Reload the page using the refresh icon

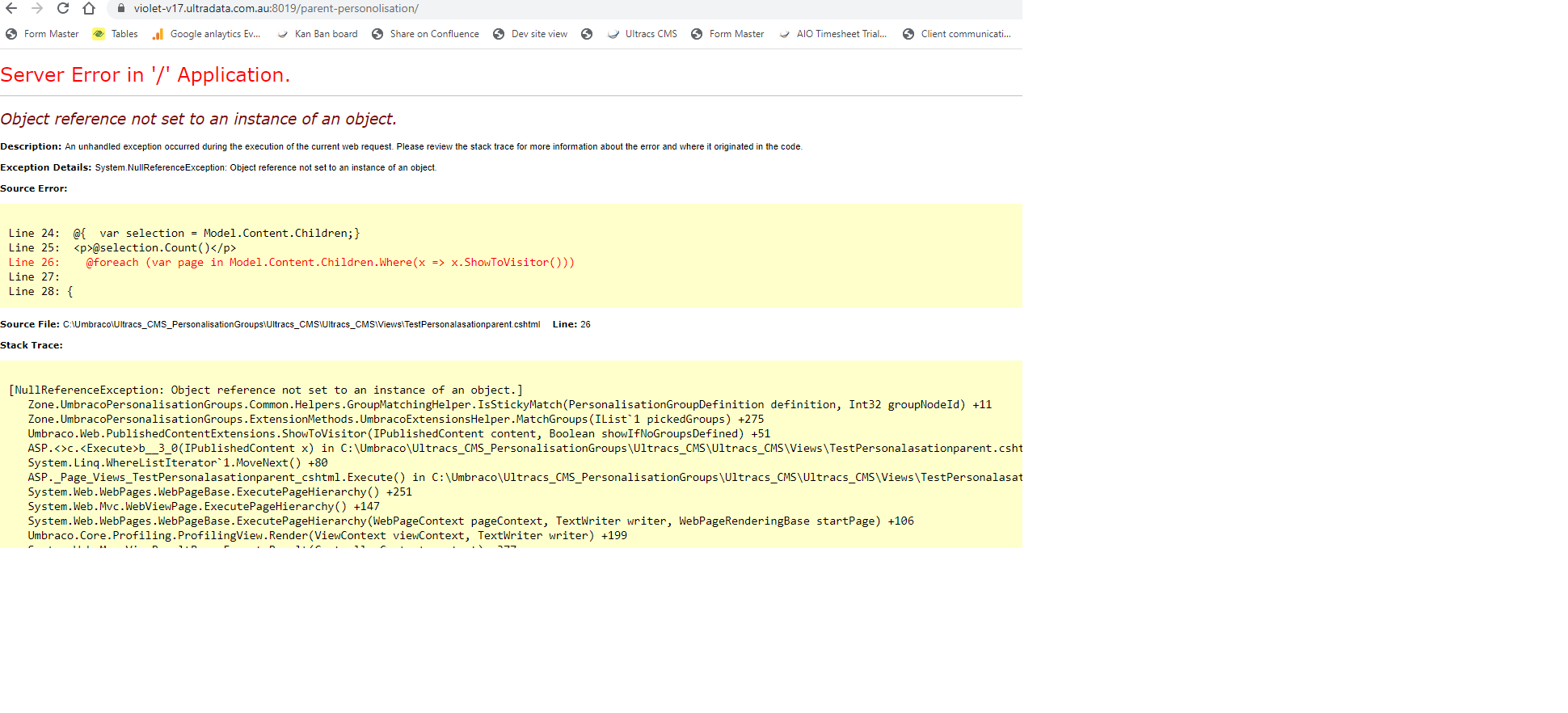point(63,8)
